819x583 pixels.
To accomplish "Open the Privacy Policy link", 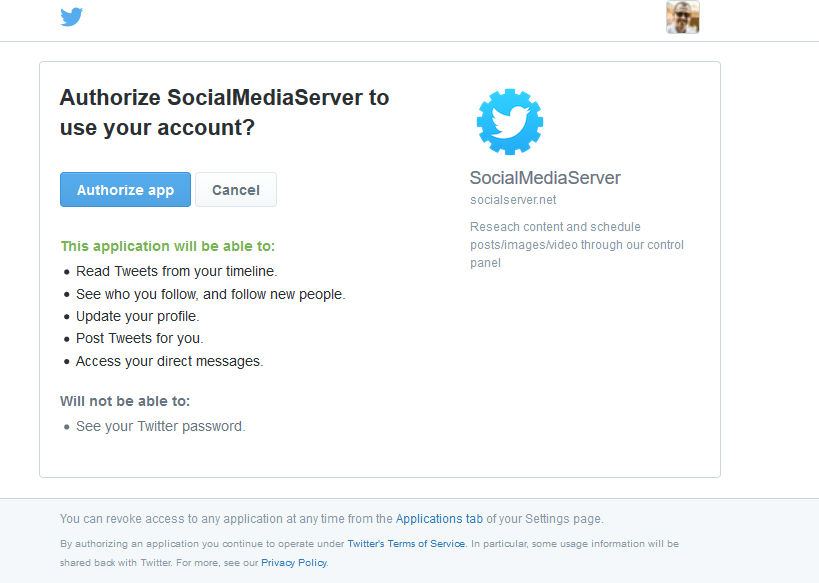I will click(294, 563).
